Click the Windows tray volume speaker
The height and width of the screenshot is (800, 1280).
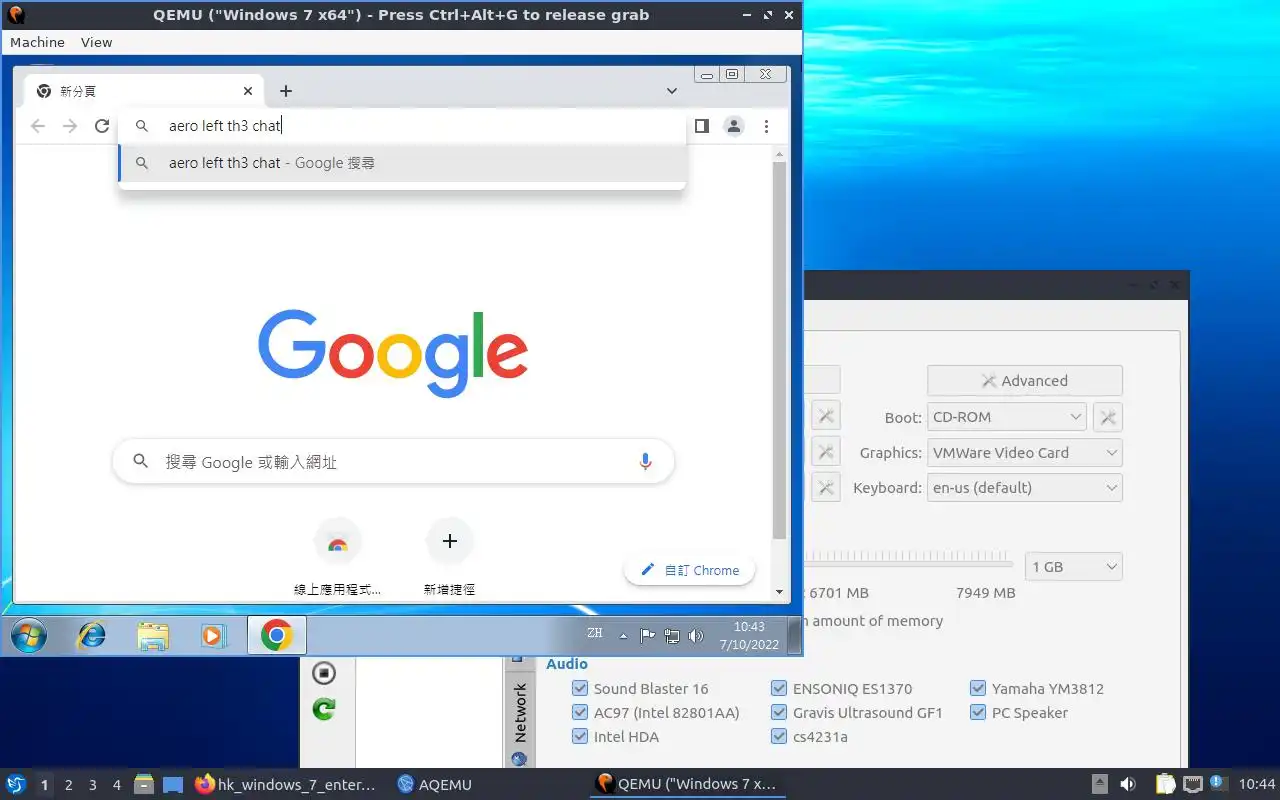(696, 635)
